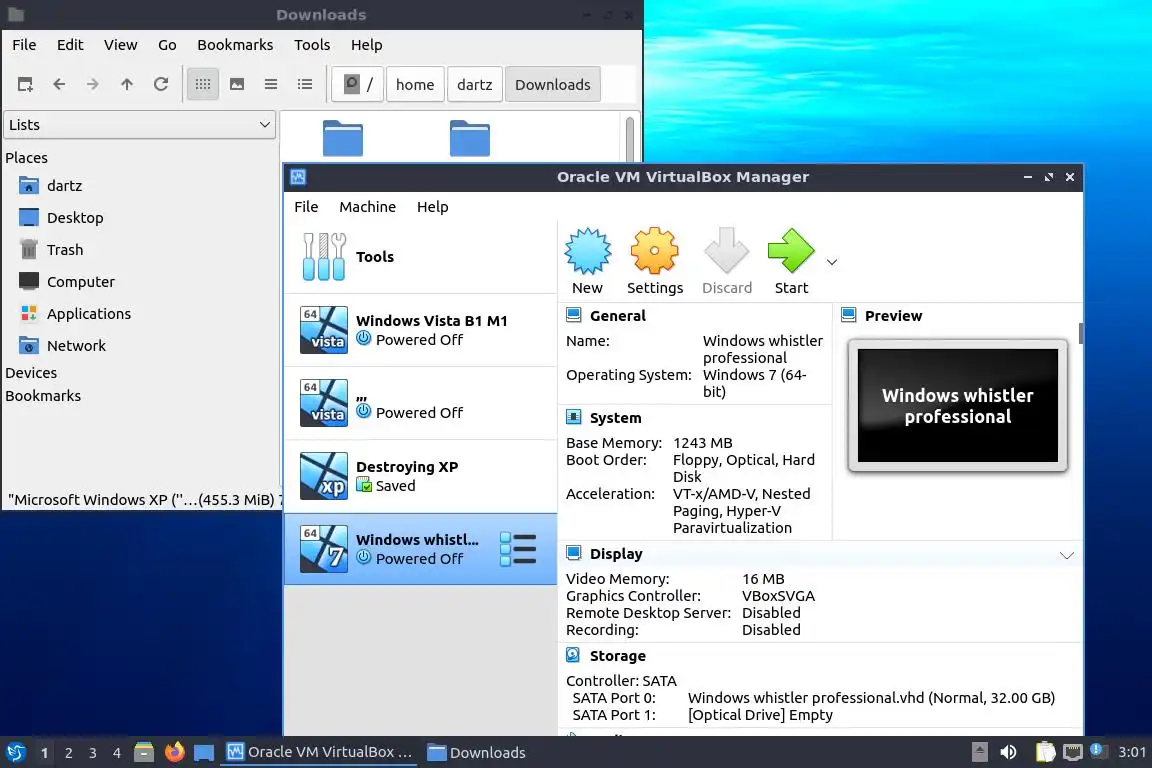This screenshot has height=768, width=1152.
Task: Click the Display section header
Action: [x=616, y=553]
